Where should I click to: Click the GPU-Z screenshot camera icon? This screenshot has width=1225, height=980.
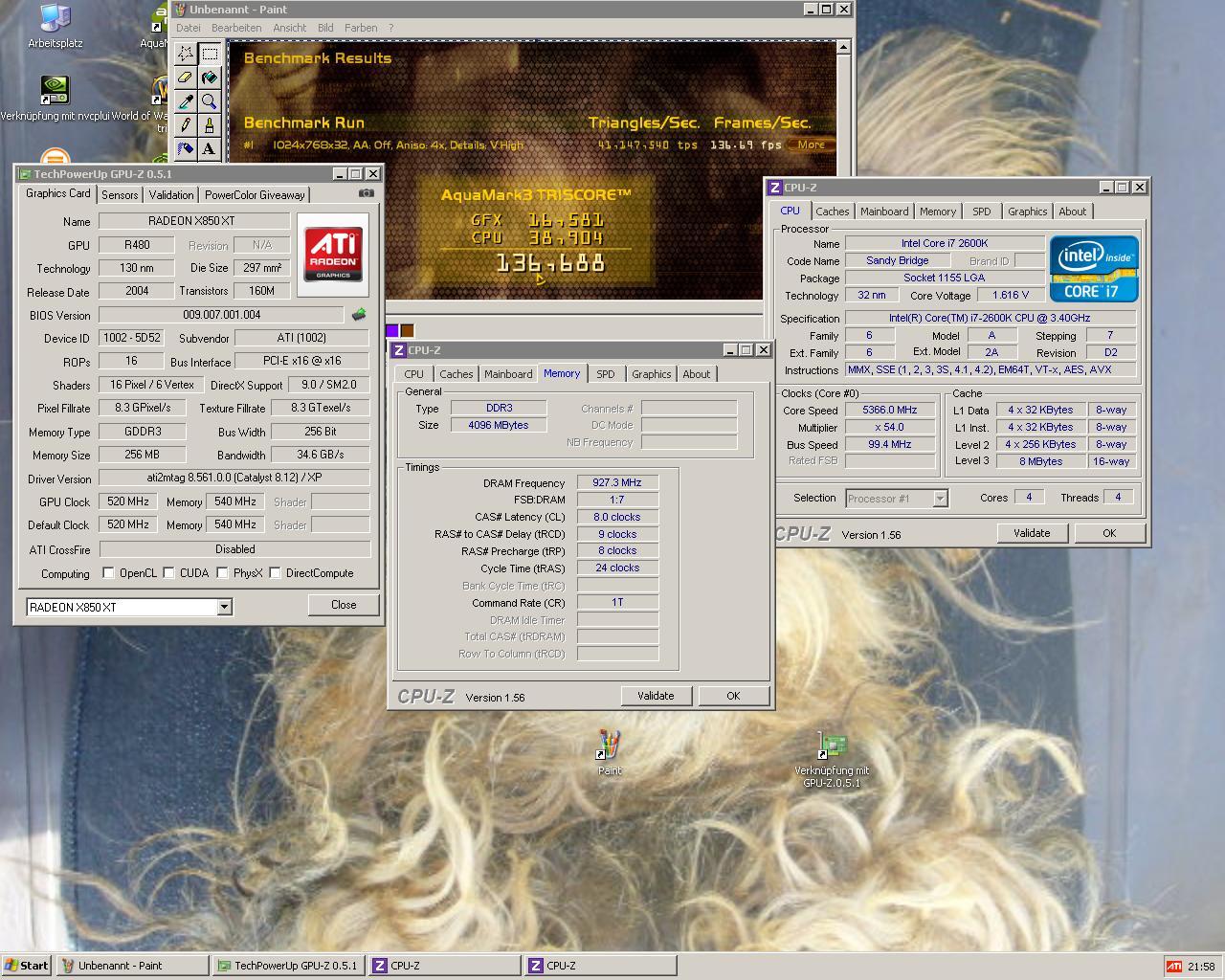(366, 193)
